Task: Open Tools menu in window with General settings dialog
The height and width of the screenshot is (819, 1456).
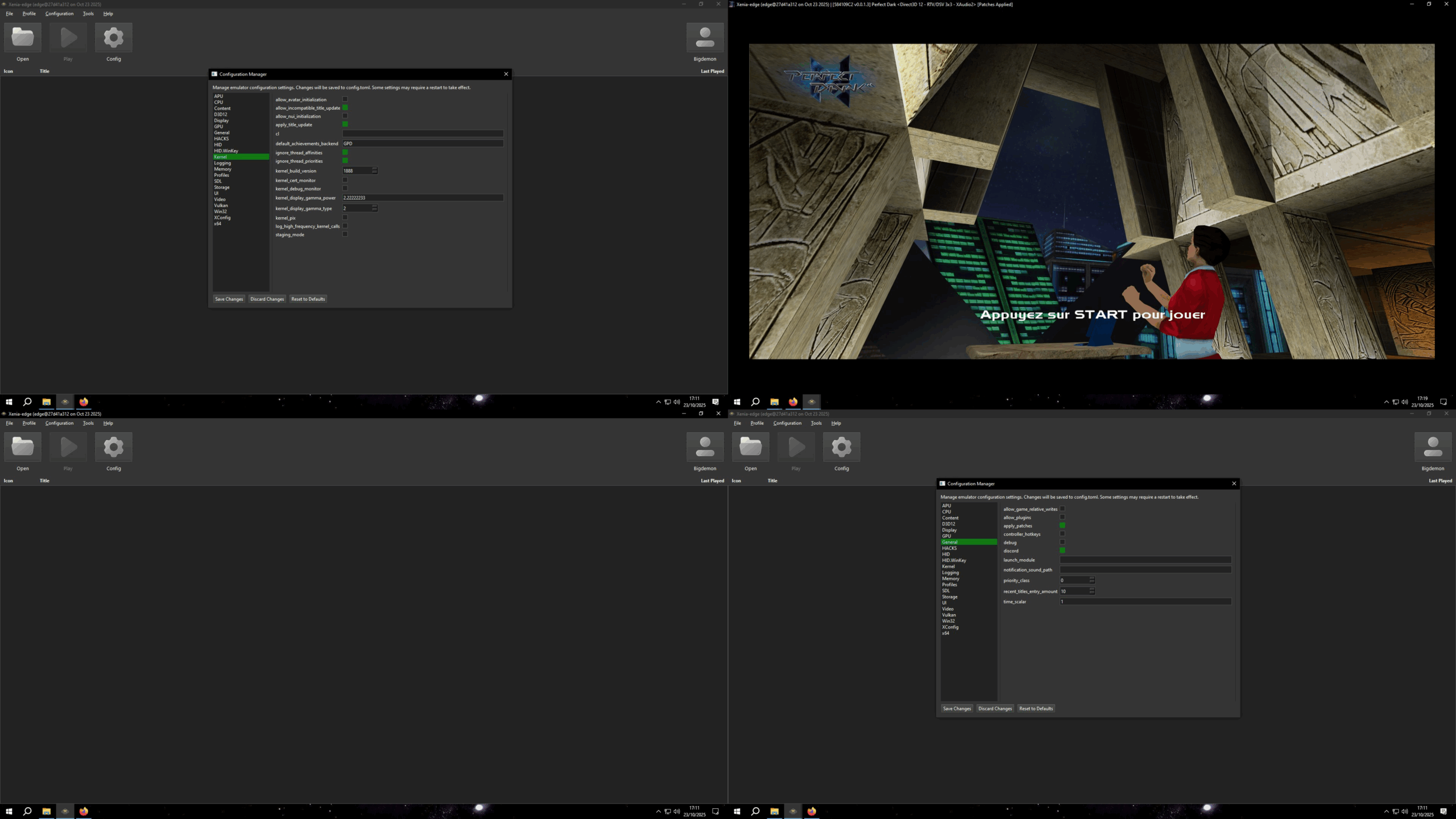Action: (816, 423)
